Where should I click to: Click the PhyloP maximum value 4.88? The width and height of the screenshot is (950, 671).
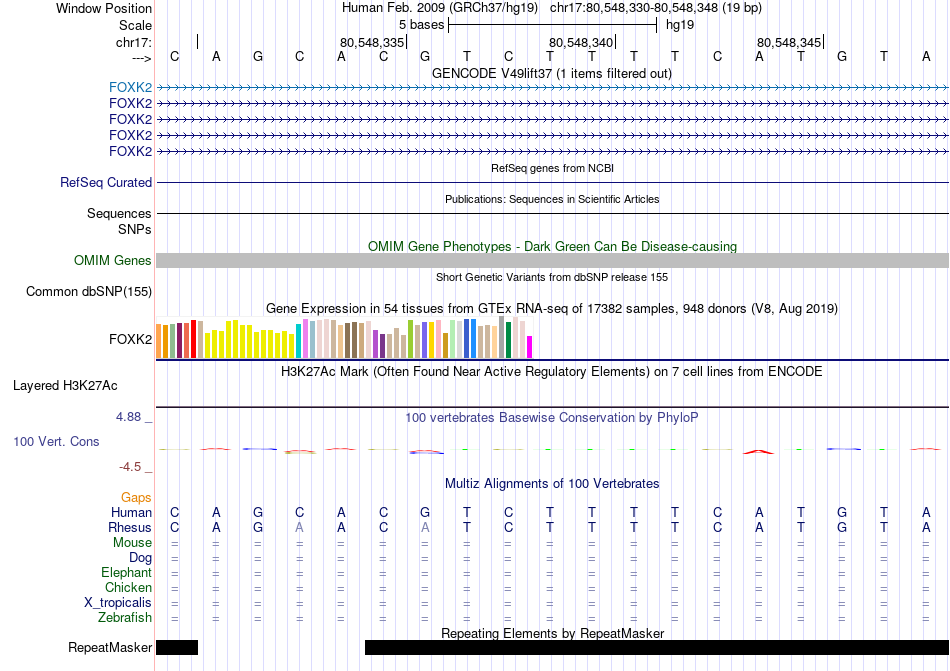pyautogui.click(x=128, y=417)
